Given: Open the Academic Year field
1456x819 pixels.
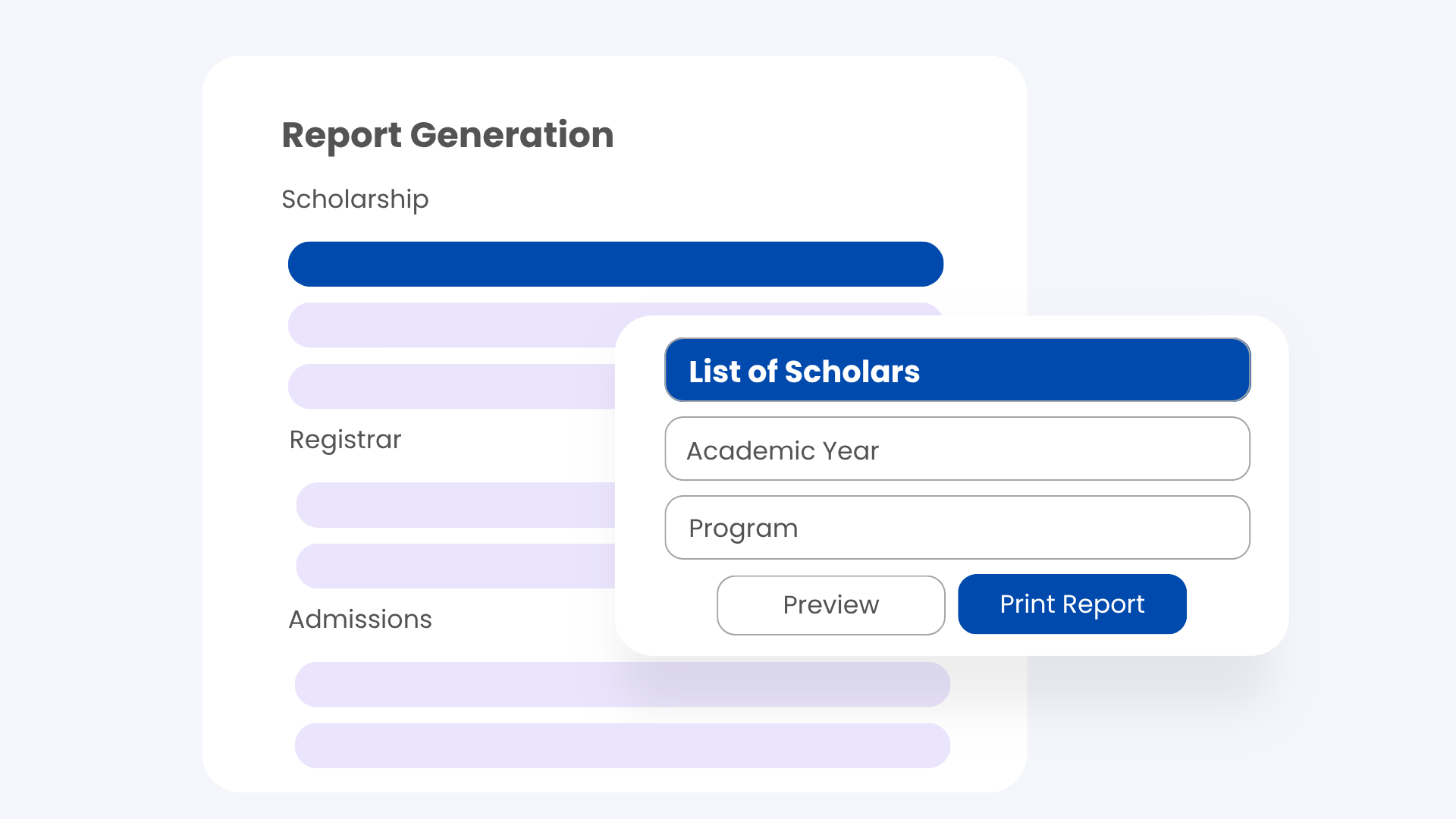Looking at the screenshot, I should [957, 449].
